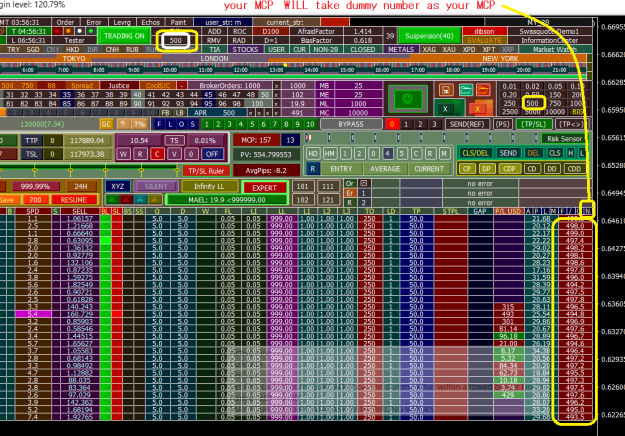Image resolution: width=625 pixels, height=436 pixels.
Task: Select the BIG lot size option
Action: [577, 112]
